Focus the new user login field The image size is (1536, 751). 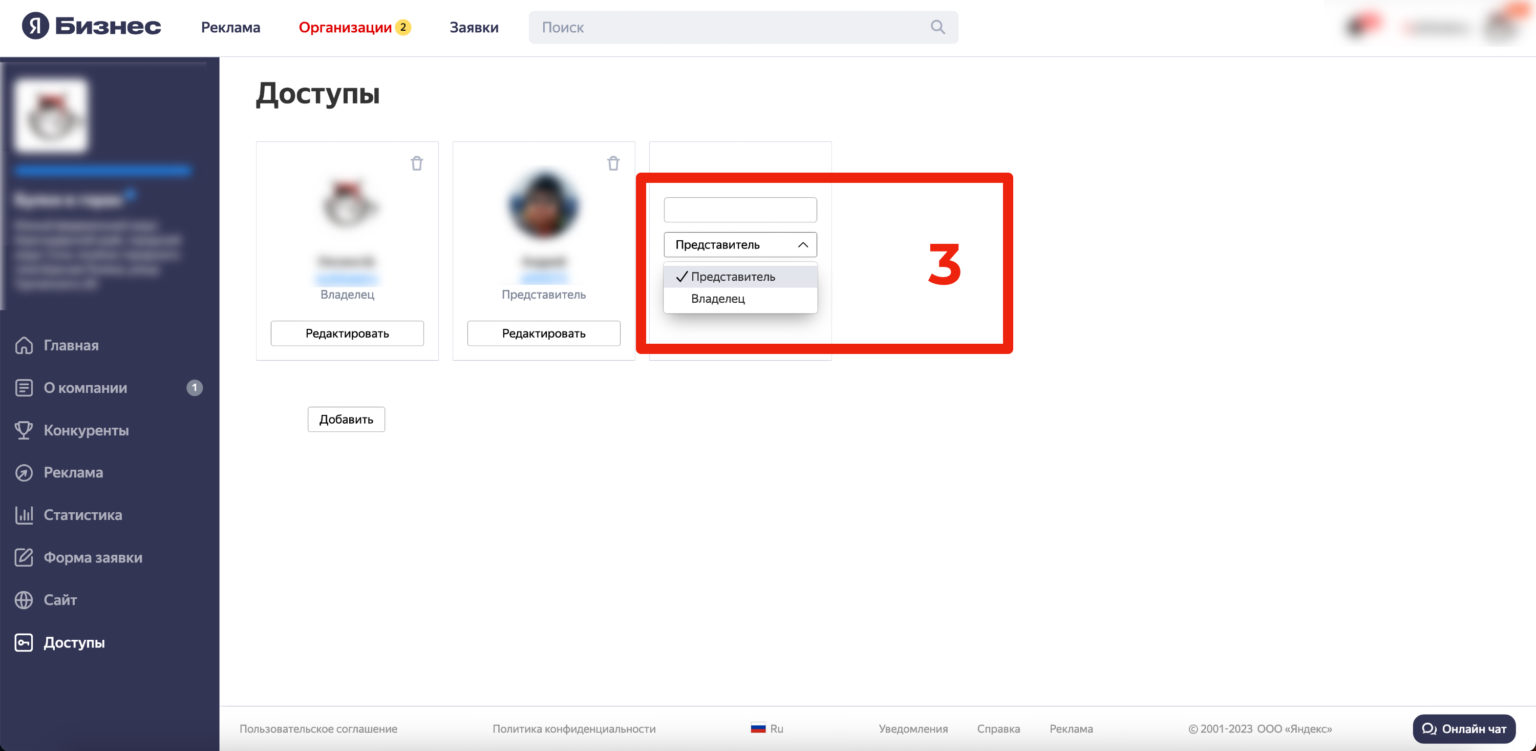pos(740,210)
